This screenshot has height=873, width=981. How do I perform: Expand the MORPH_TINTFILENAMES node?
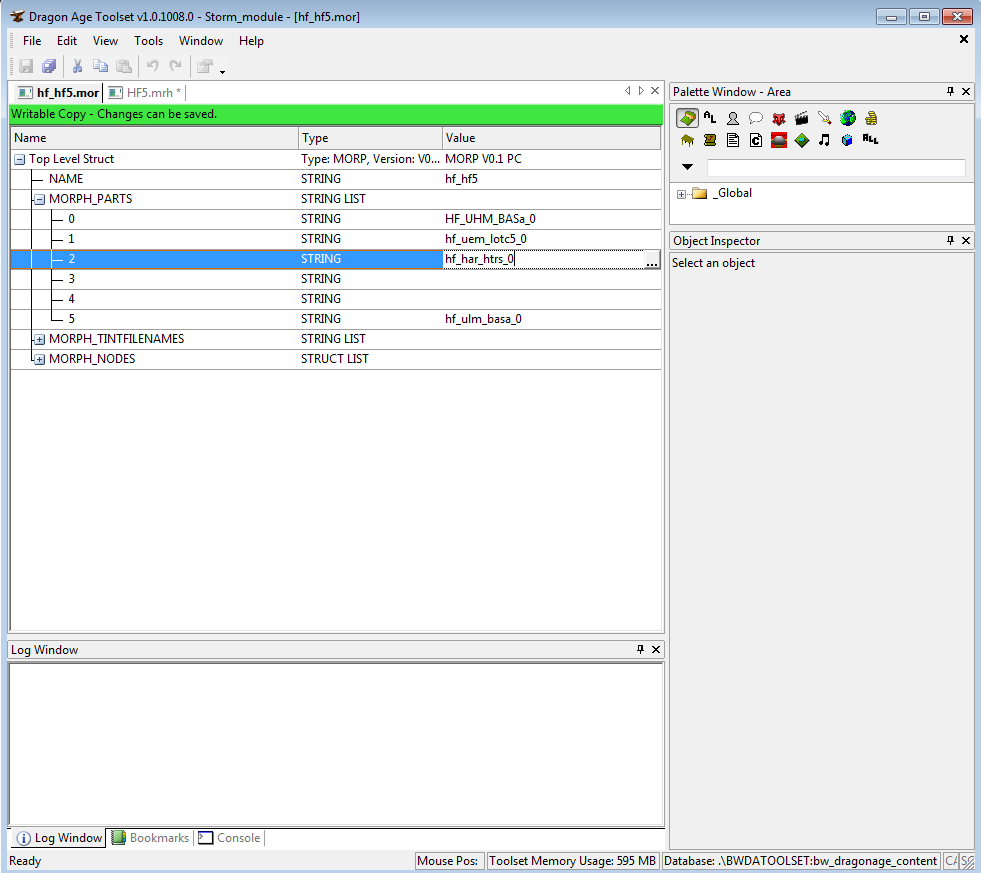(x=39, y=339)
